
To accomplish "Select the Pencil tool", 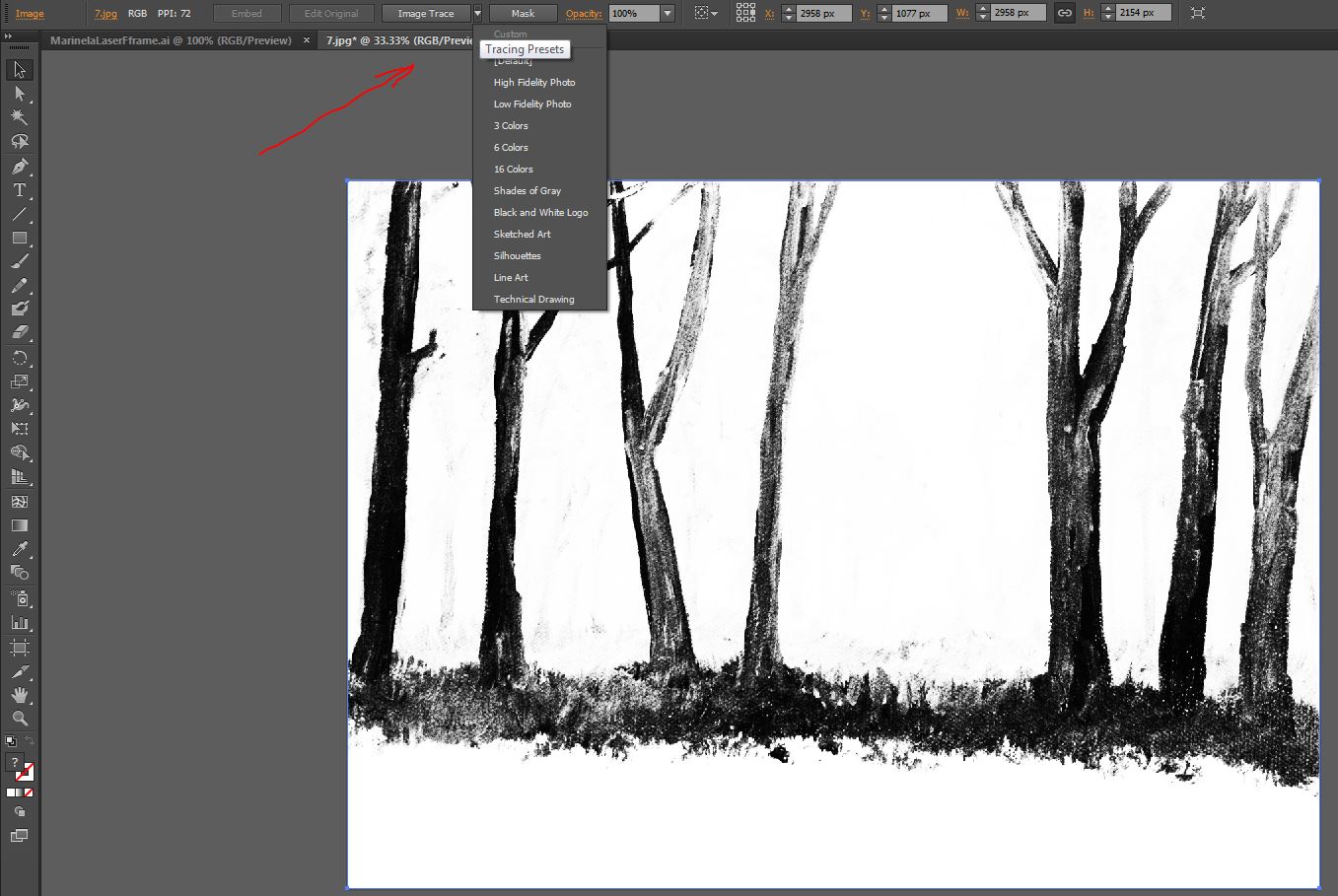I will pyautogui.click(x=20, y=285).
